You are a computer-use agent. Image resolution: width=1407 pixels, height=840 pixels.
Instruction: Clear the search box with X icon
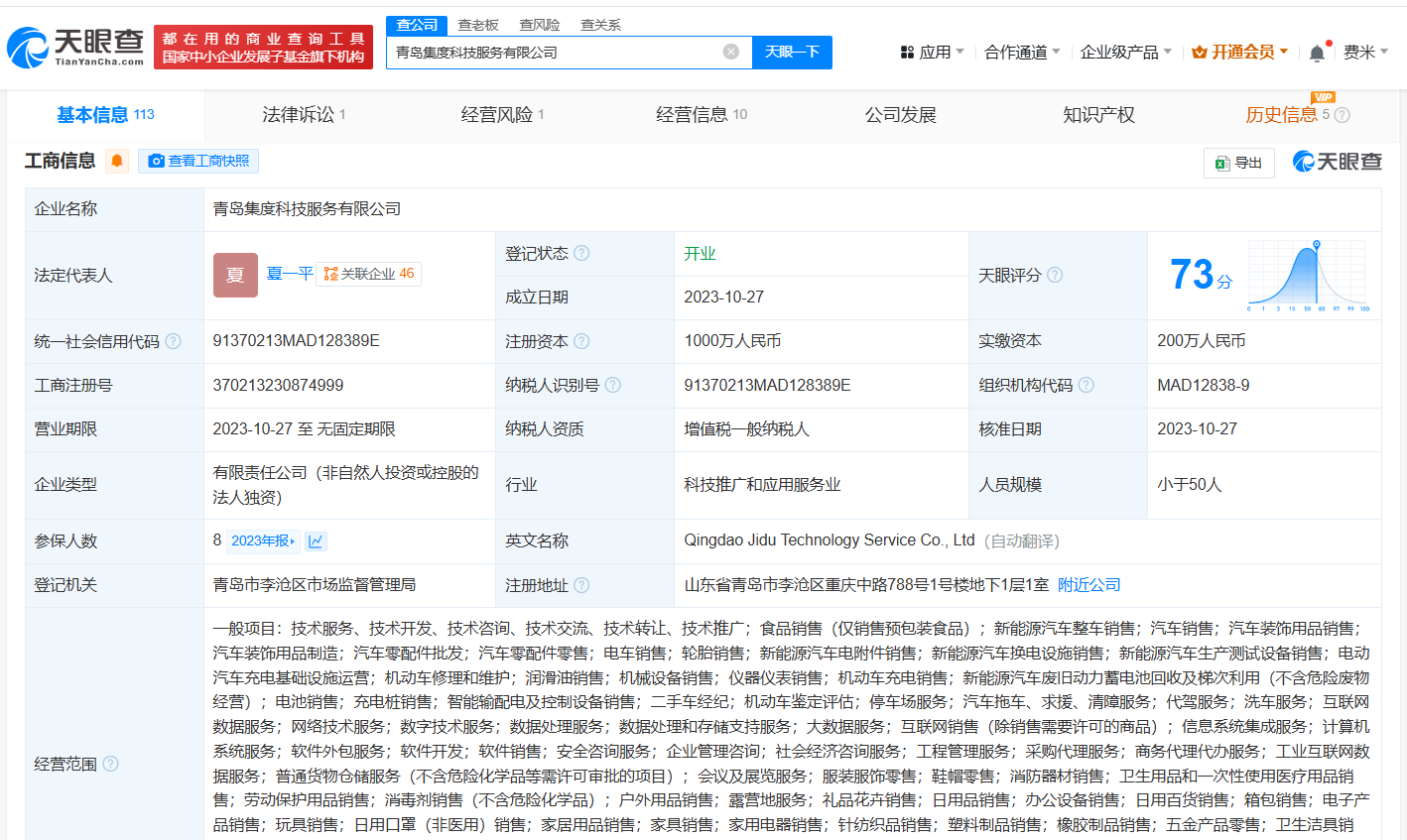pyautogui.click(x=731, y=52)
